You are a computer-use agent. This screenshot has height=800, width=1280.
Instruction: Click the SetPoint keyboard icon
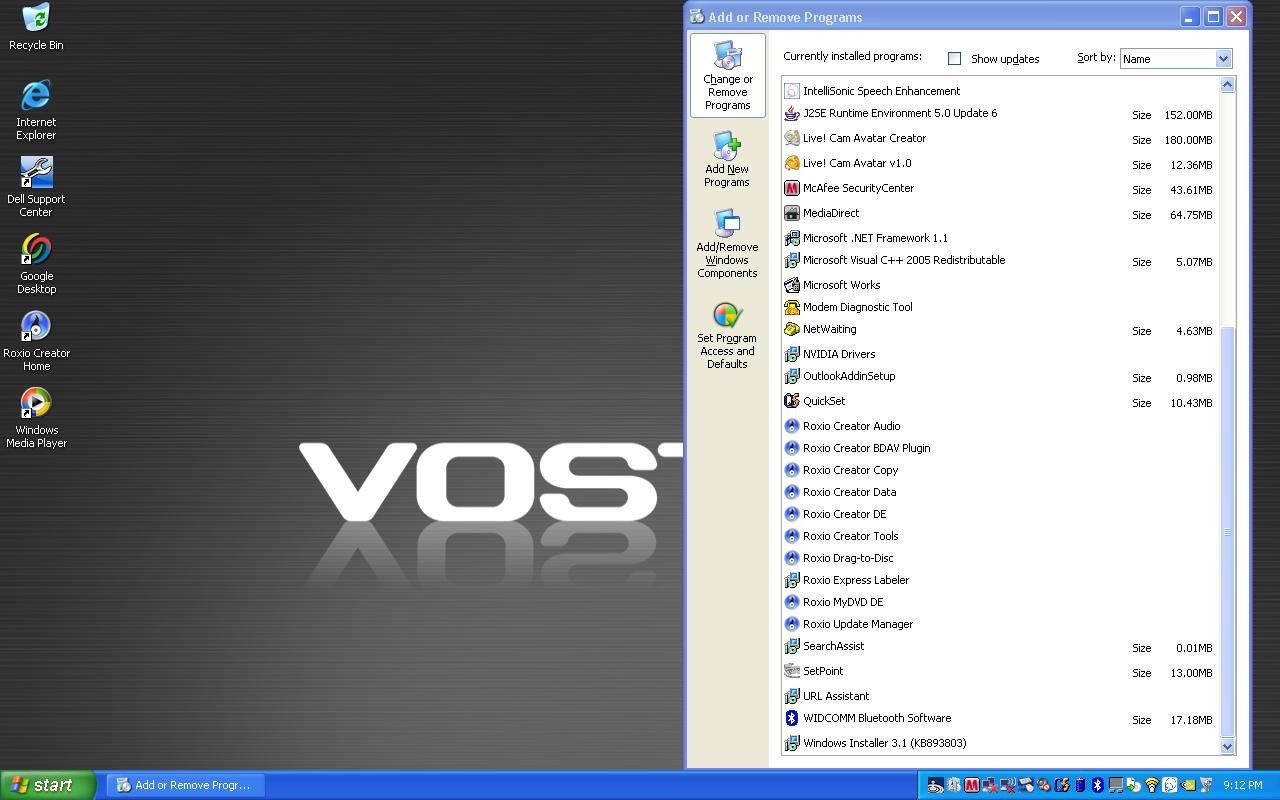point(792,672)
